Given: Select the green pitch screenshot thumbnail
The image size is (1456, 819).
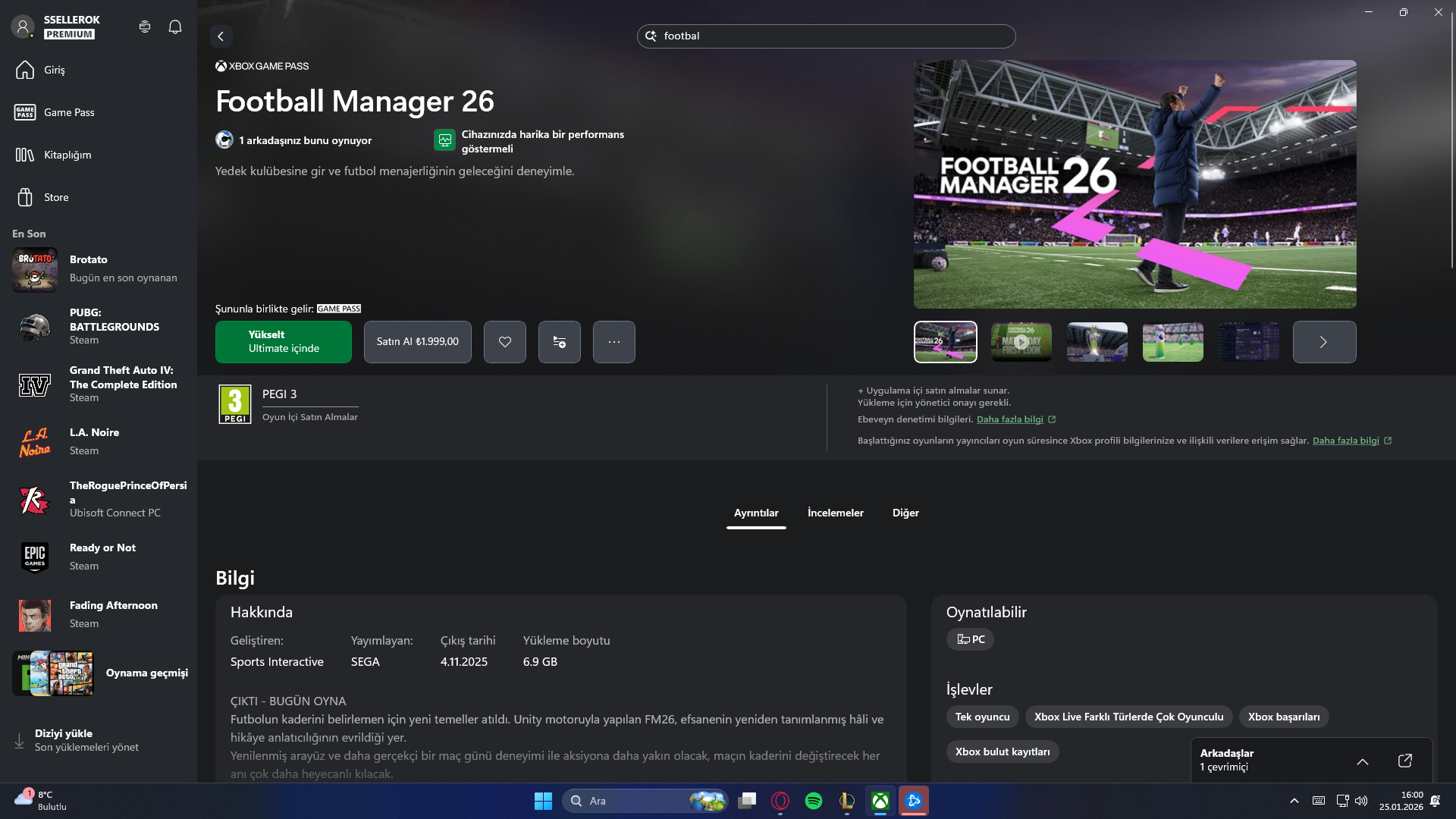Looking at the screenshot, I should (x=1173, y=342).
